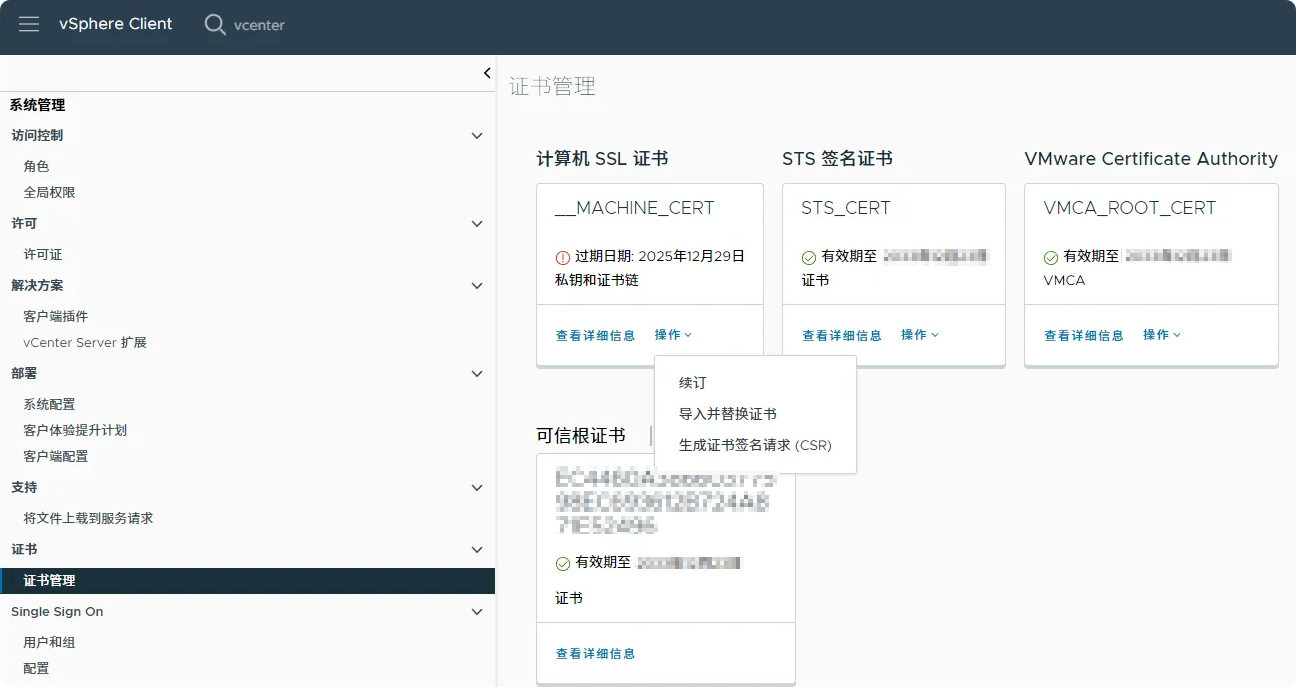
Task: Open 操作 dropdown on VMCA_ROOT_CERT card
Action: tap(1162, 335)
